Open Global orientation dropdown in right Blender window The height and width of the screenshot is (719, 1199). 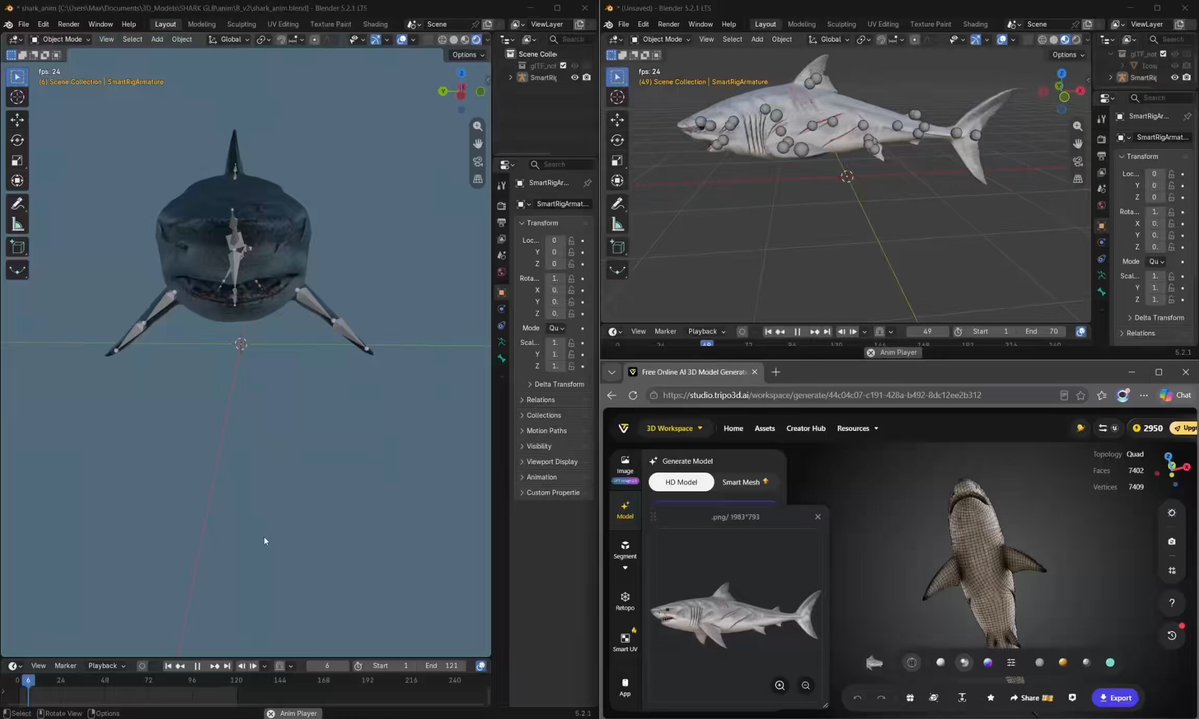pos(830,39)
